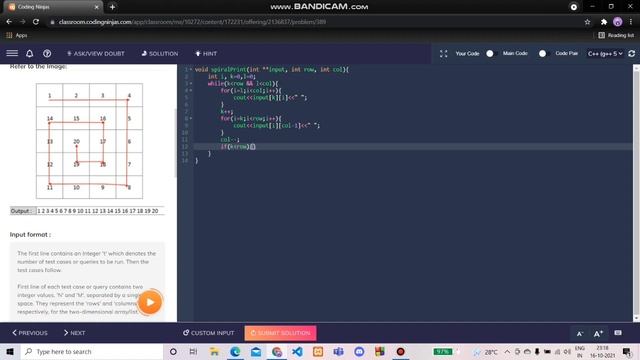The image size is (640, 360).
Task: Increase the editor font size
Action: (598, 333)
